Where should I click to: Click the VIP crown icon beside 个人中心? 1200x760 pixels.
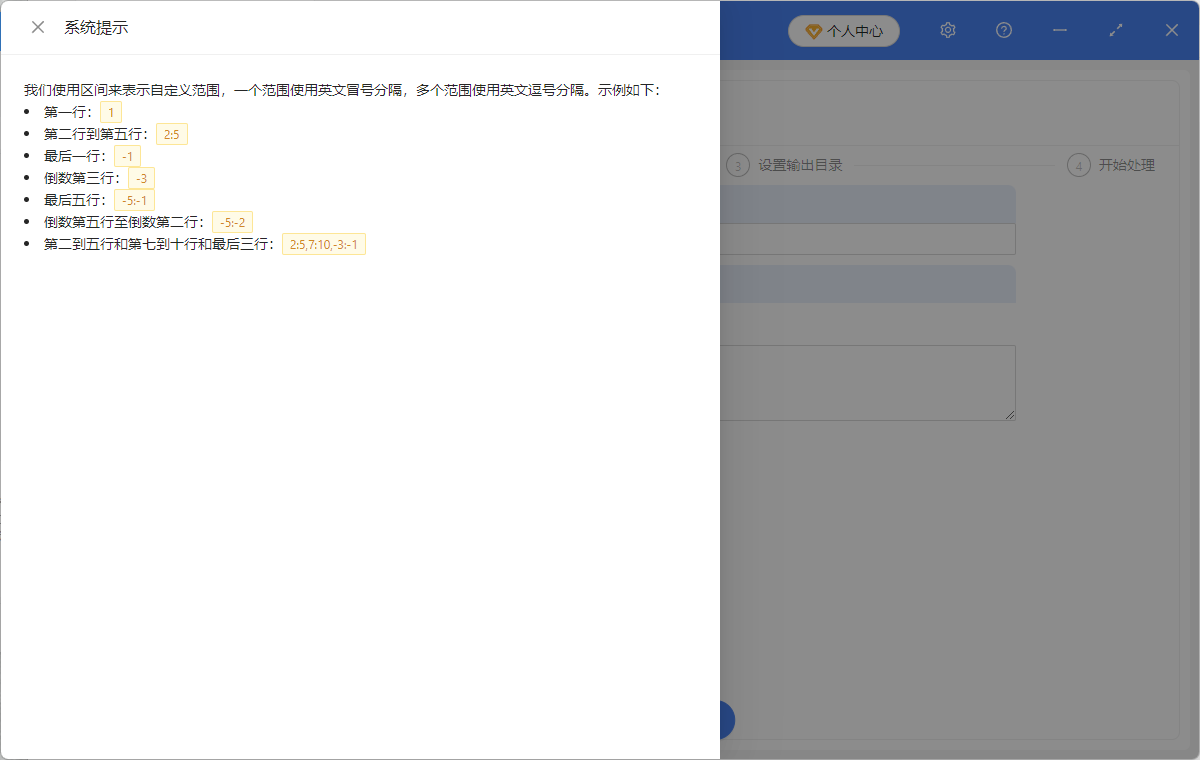pos(812,31)
